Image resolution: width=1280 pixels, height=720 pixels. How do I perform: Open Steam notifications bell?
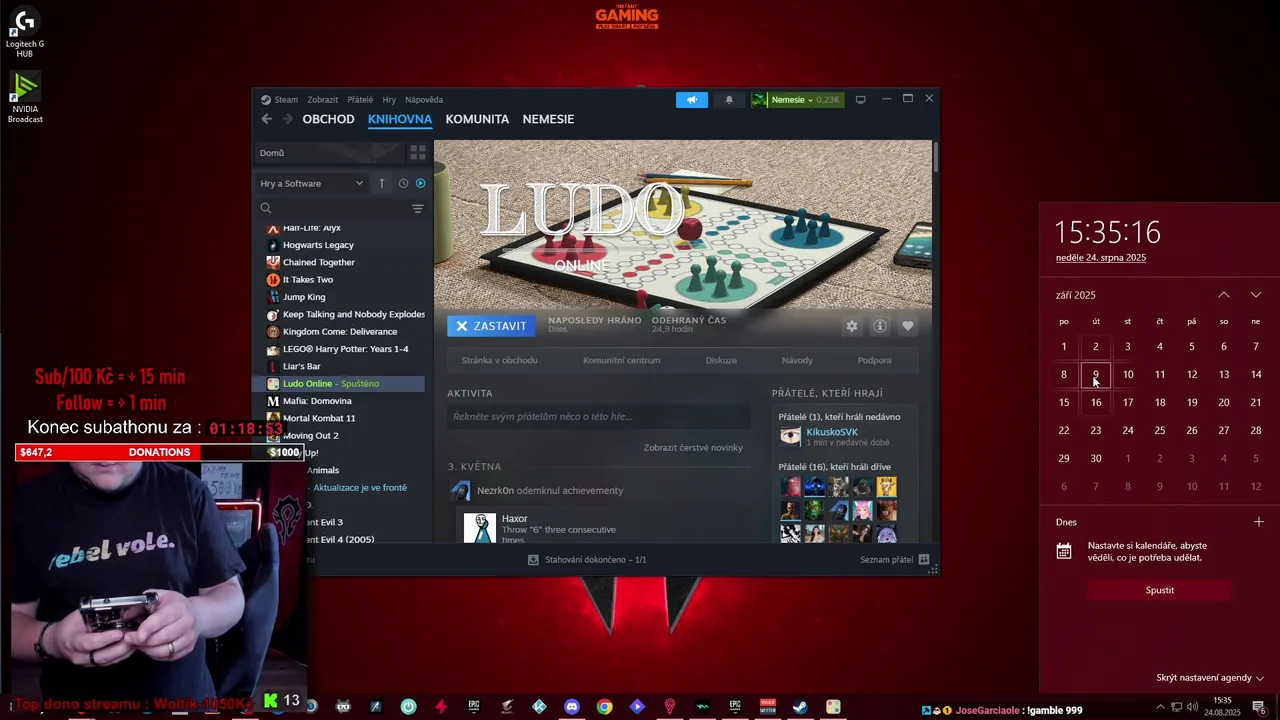(729, 100)
